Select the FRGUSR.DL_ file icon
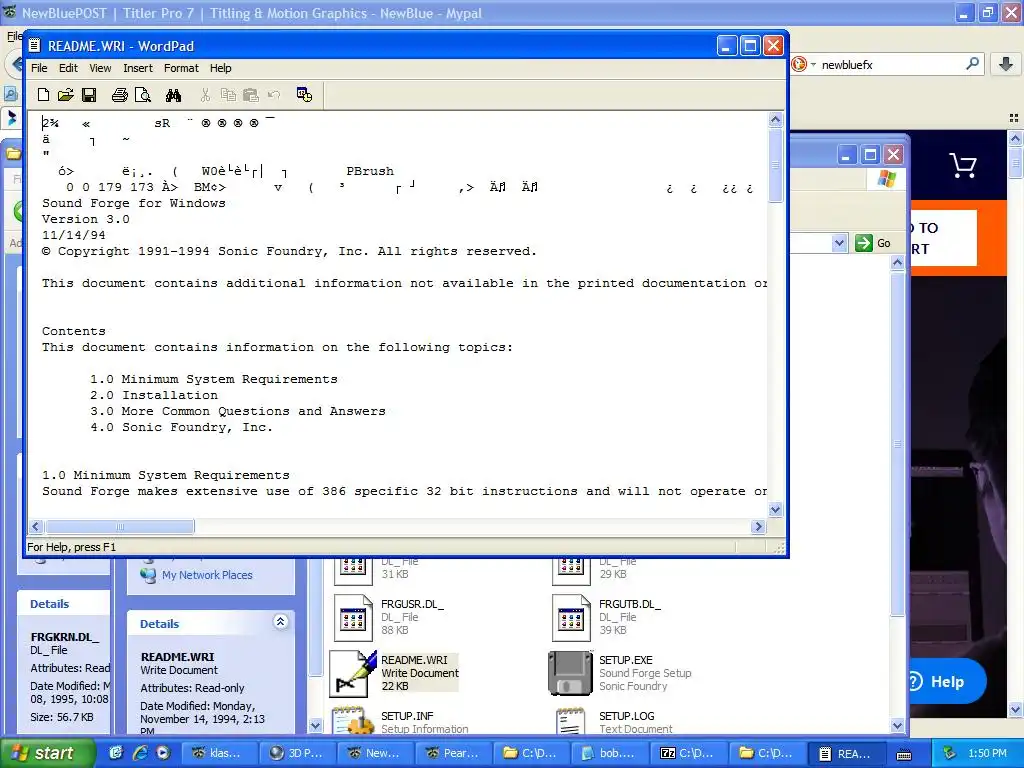The width and height of the screenshot is (1024, 768). [353, 618]
